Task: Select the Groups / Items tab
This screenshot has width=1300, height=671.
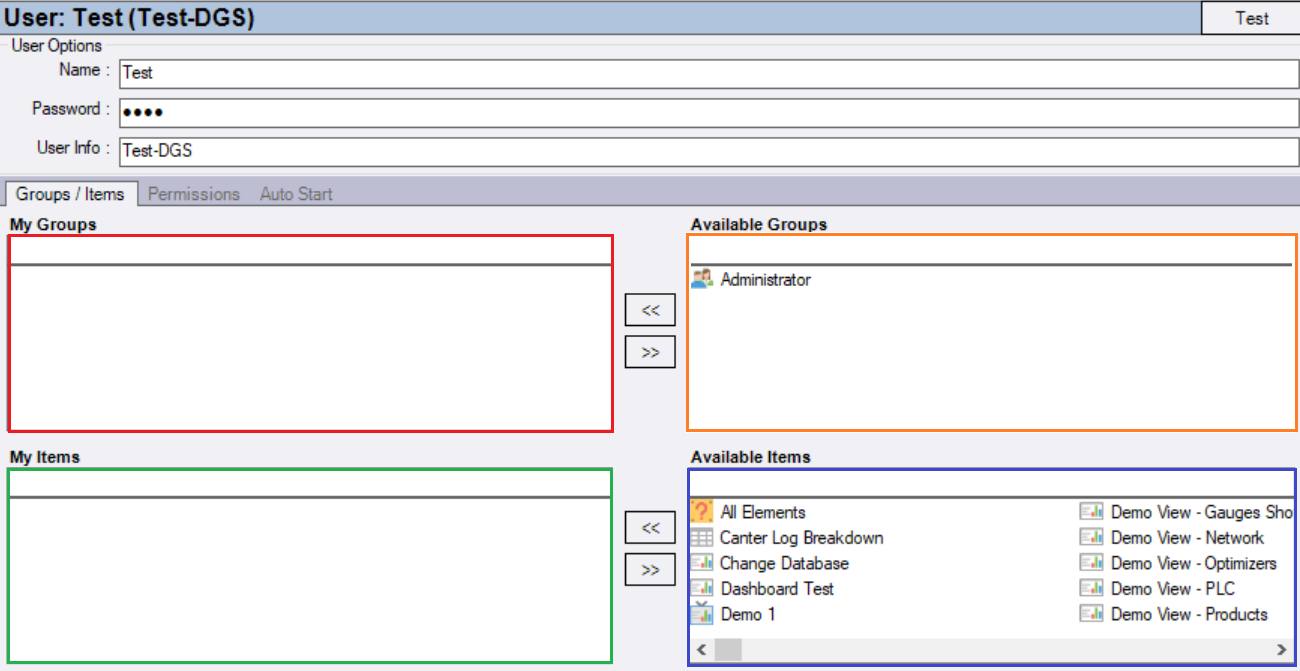Action: tap(70, 195)
